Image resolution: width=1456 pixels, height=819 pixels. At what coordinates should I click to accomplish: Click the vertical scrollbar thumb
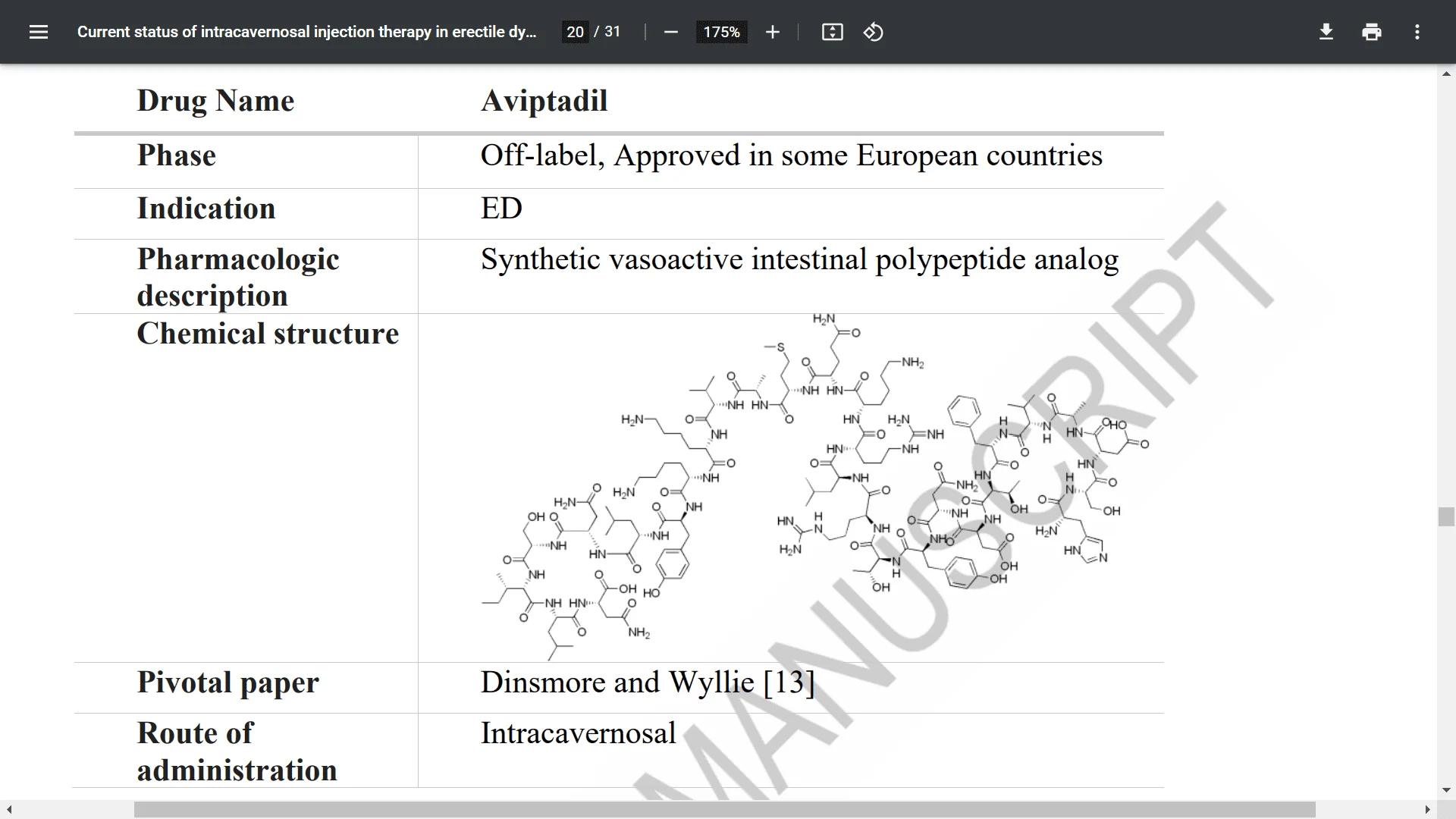click(1446, 516)
